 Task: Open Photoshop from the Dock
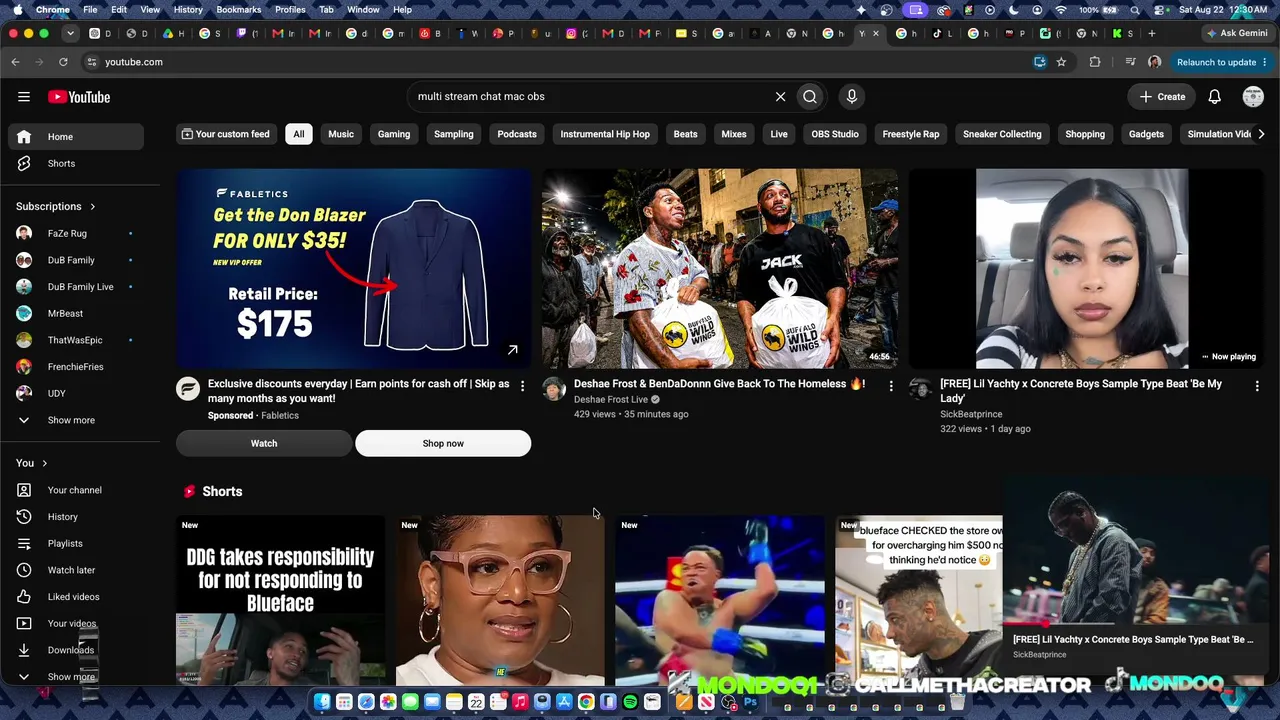[x=750, y=703]
